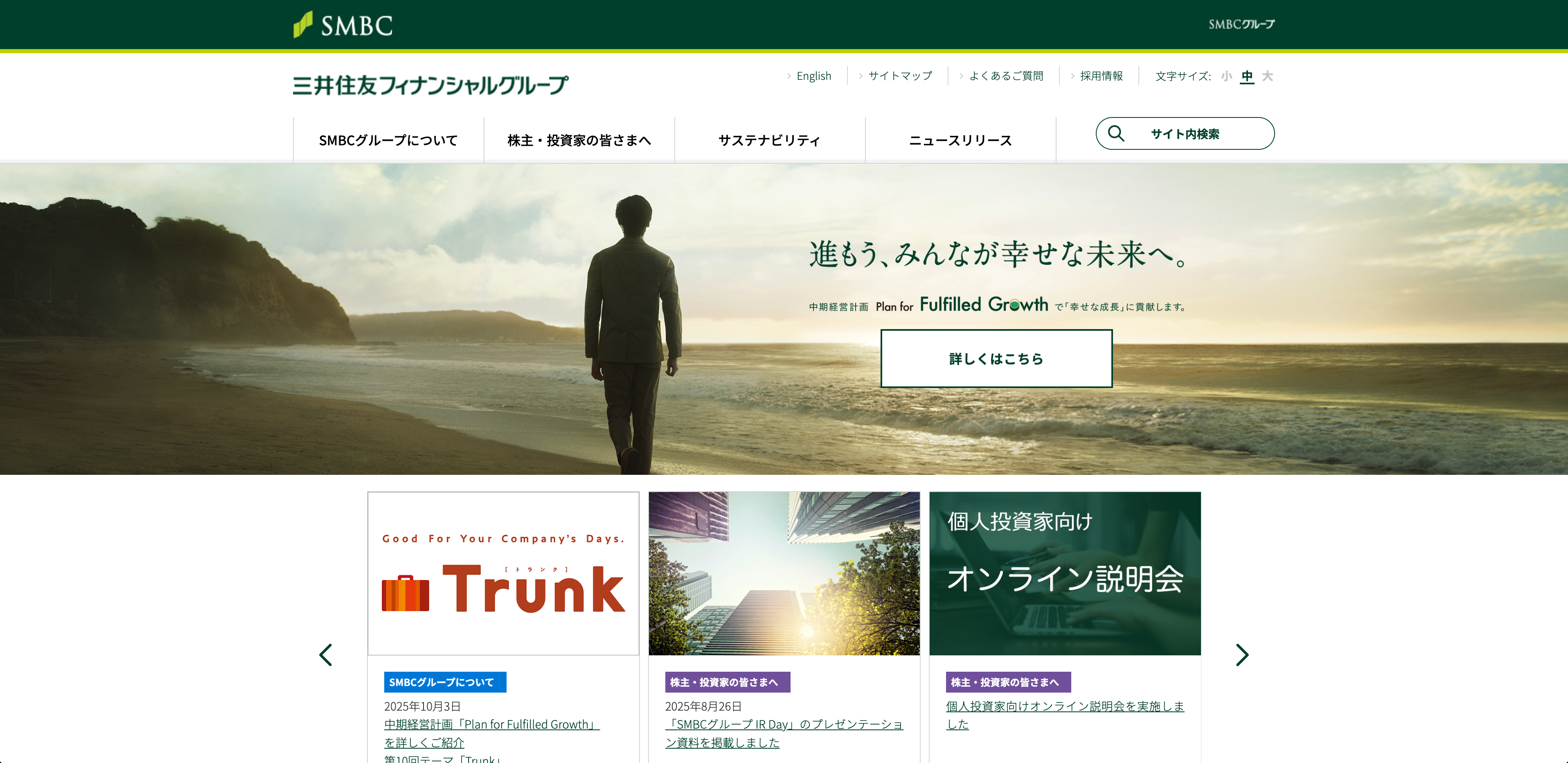Open the サイトマップ link

tap(900, 76)
